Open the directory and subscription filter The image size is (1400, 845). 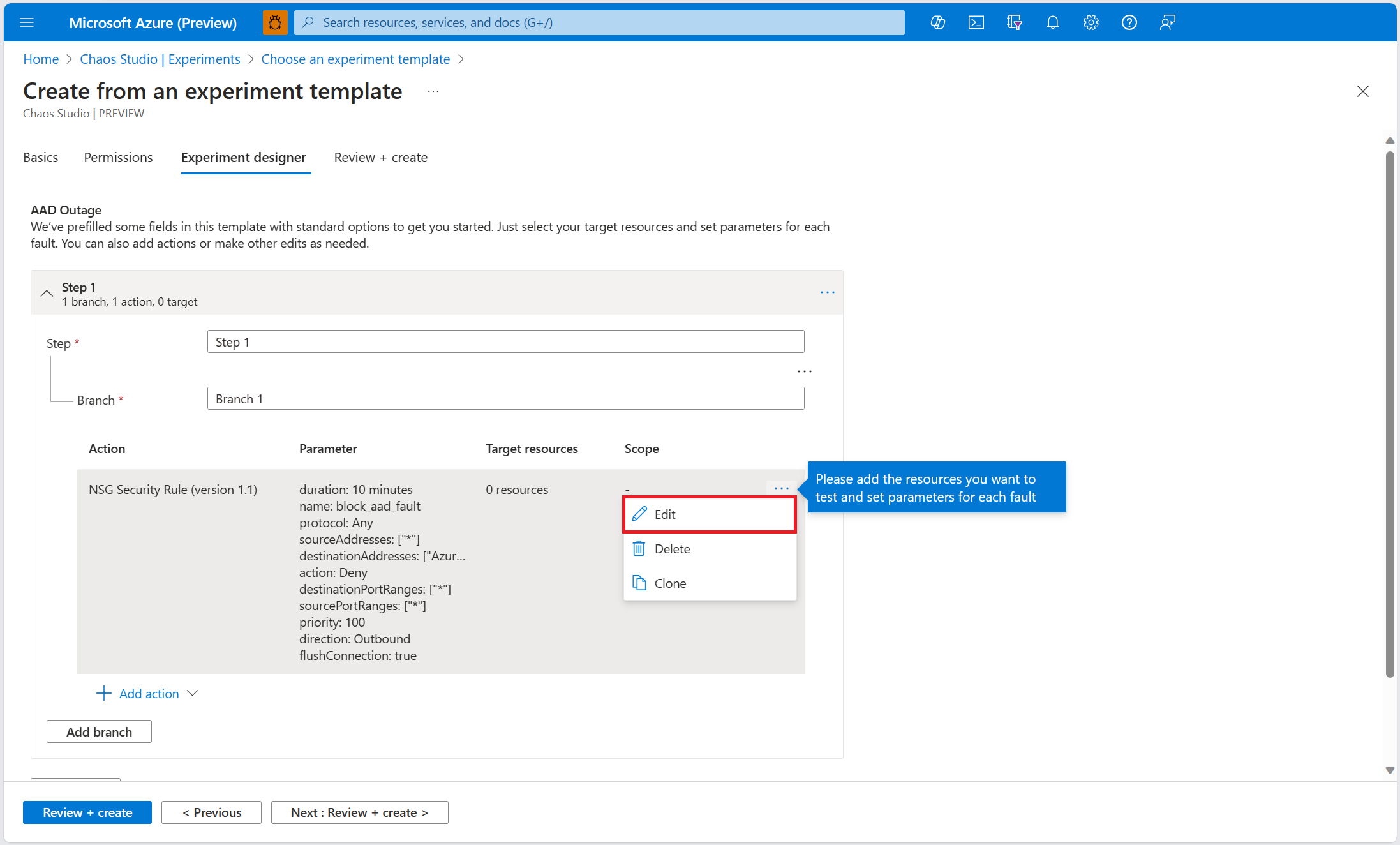[1014, 22]
